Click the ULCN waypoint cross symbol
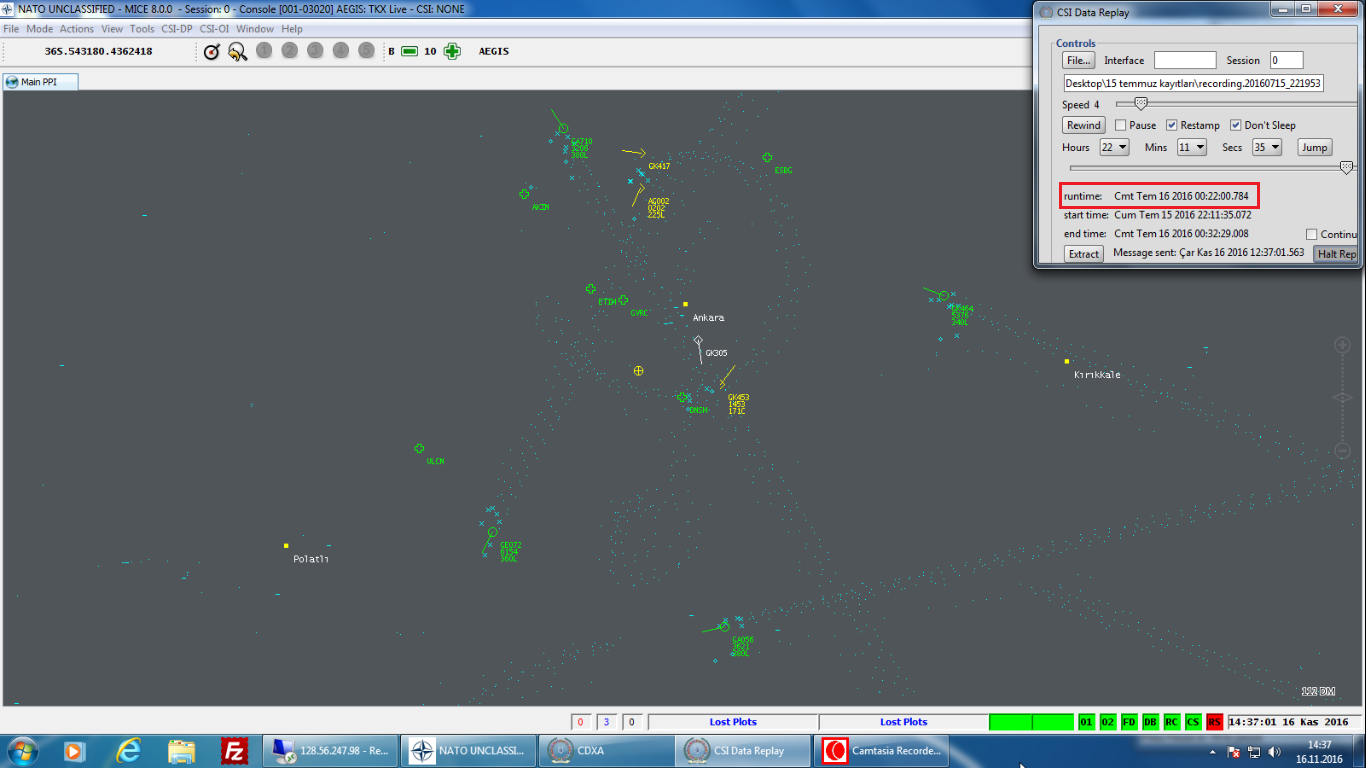The width and height of the screenshot is (1366, 768). 419,448
